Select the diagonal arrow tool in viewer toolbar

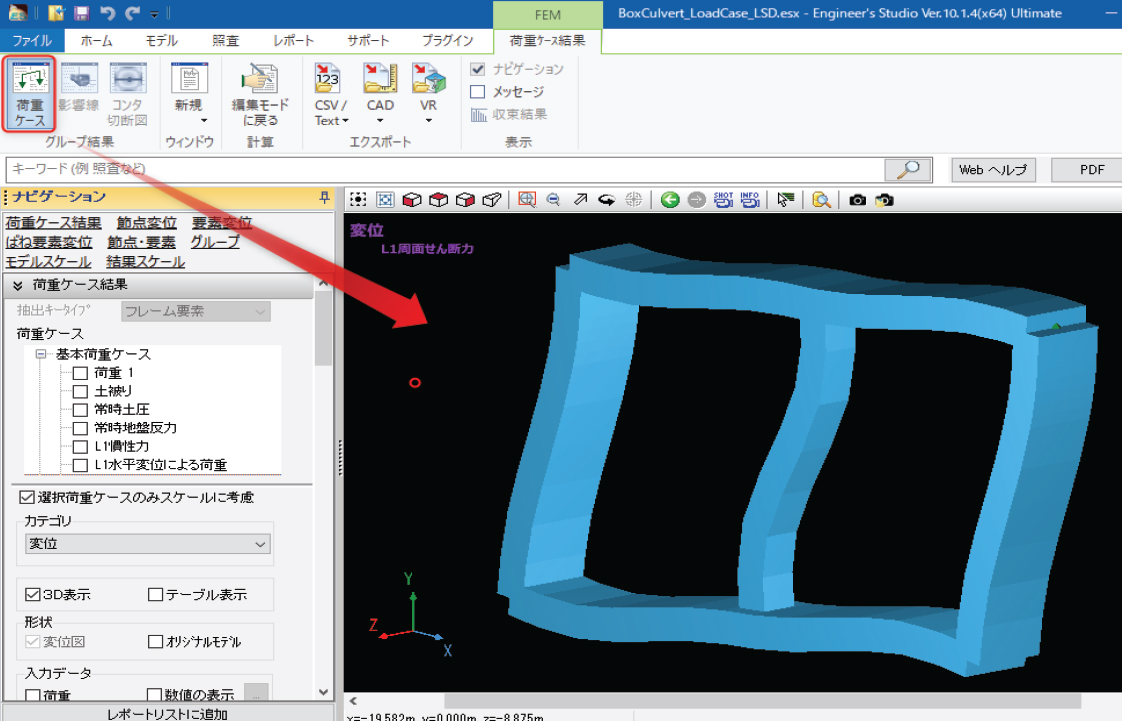(580, 200)
